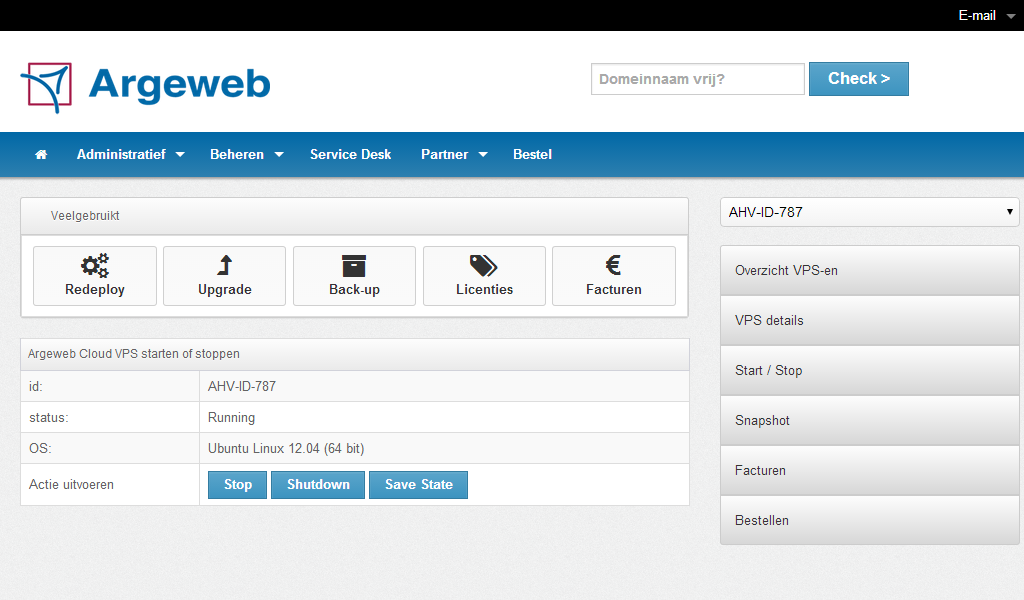Open the Partner dropdown menu

point(453,155)
